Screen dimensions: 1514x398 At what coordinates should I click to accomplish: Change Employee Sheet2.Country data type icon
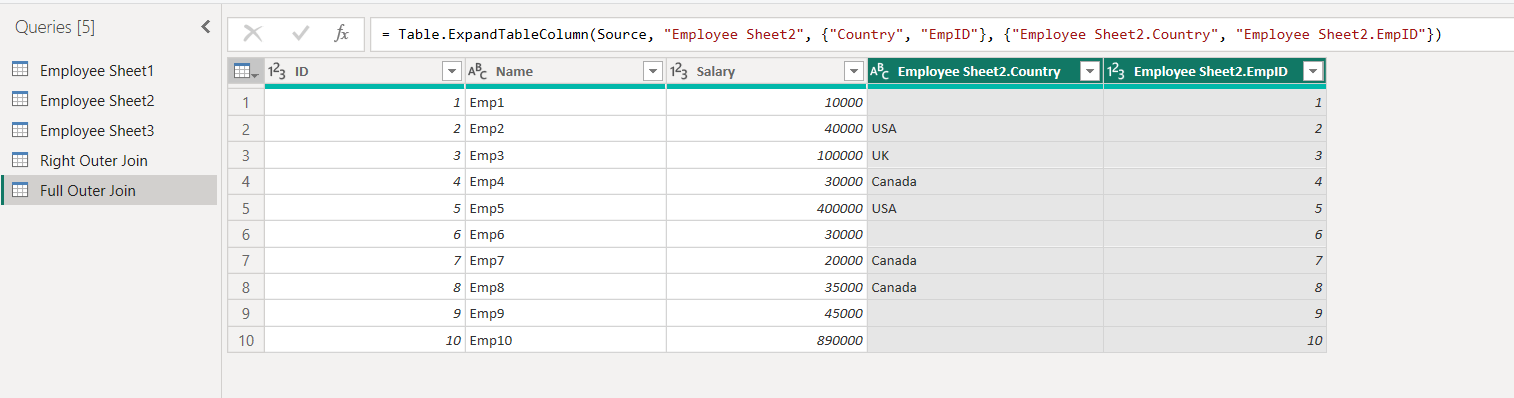[x=880, y=71]
